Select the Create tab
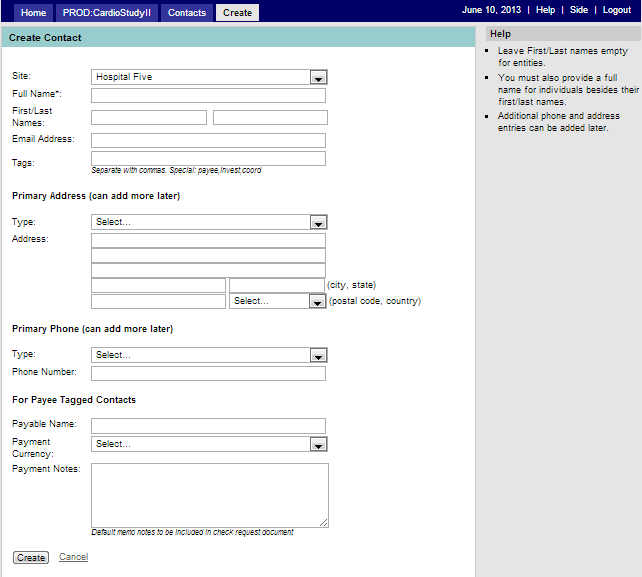Screen dimensions: 642x577 coord(237,13)
